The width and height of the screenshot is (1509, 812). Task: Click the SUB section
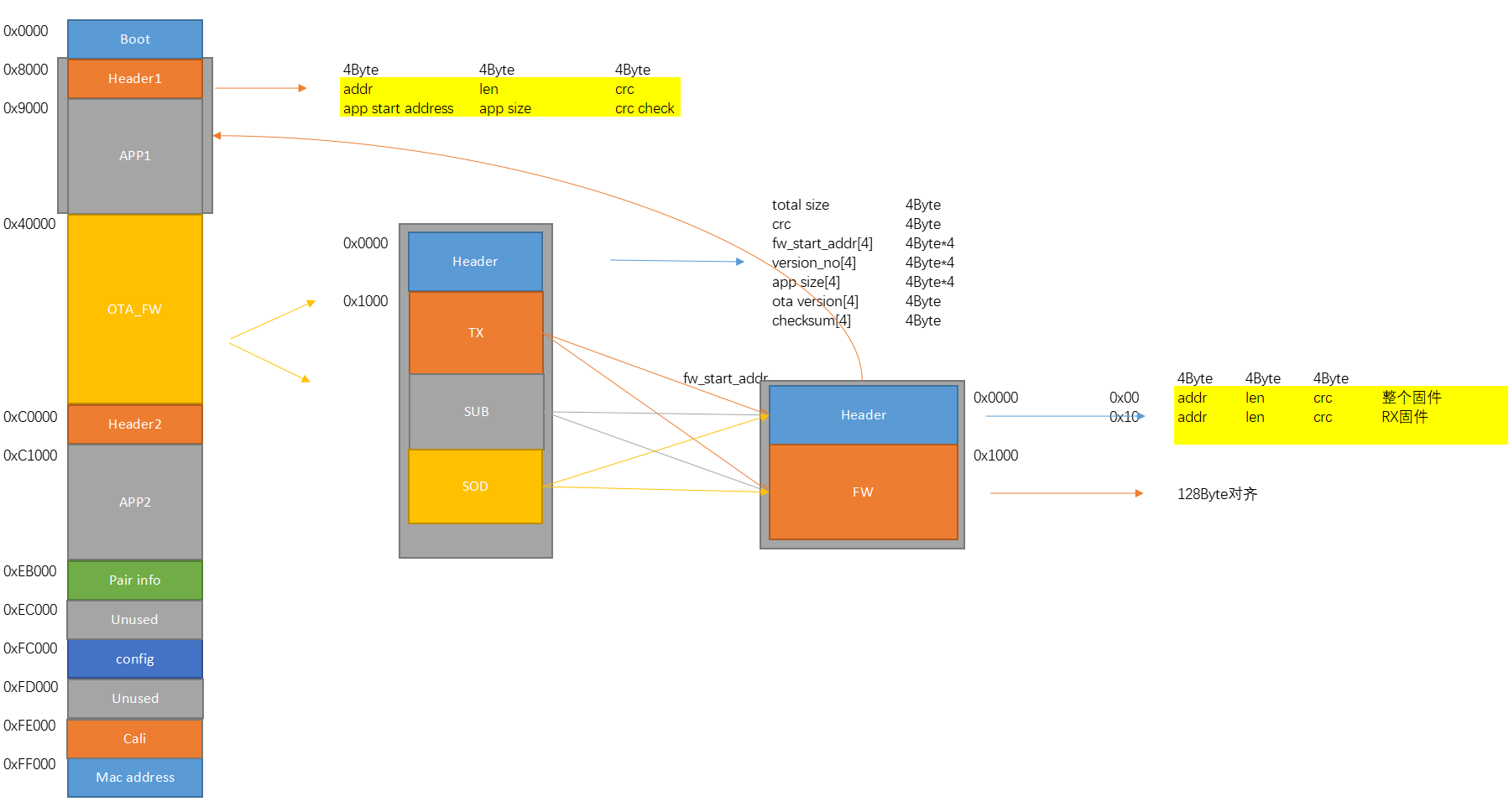[475, 411]
